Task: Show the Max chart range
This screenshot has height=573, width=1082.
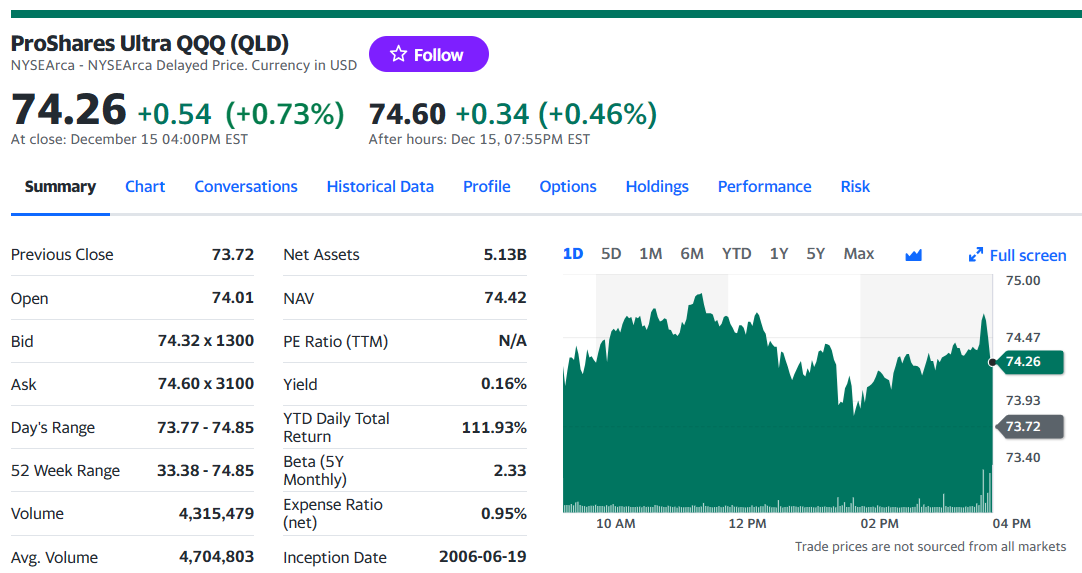Action: coord(858,254)
